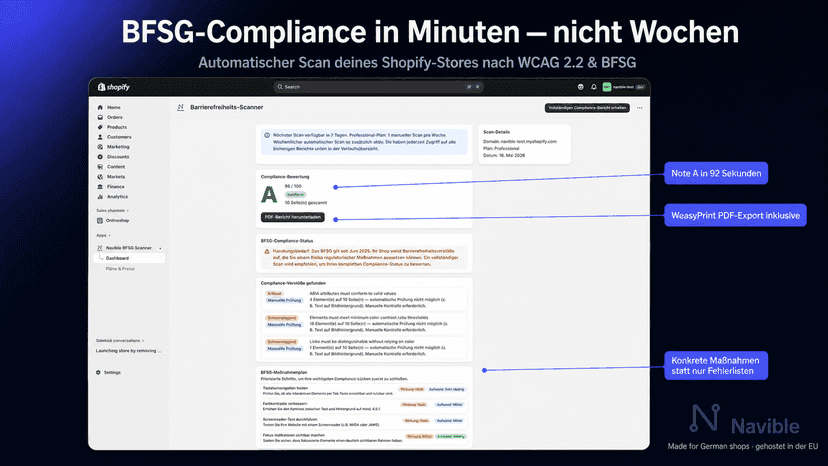Click the '10 Seite(n) gescannt' text
The image size is (828, 466).
coord(306,202)
